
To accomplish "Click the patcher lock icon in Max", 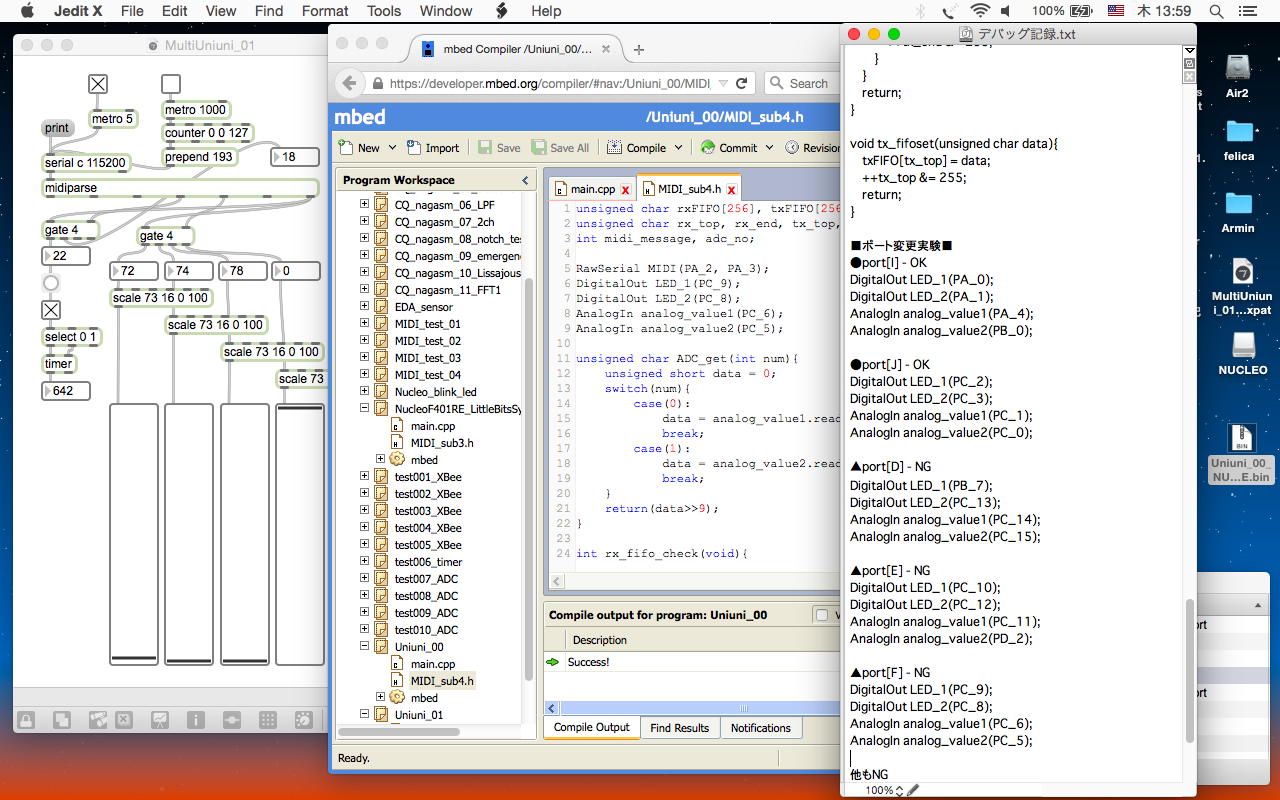I will pyautogui.click(x=26, y=719).
